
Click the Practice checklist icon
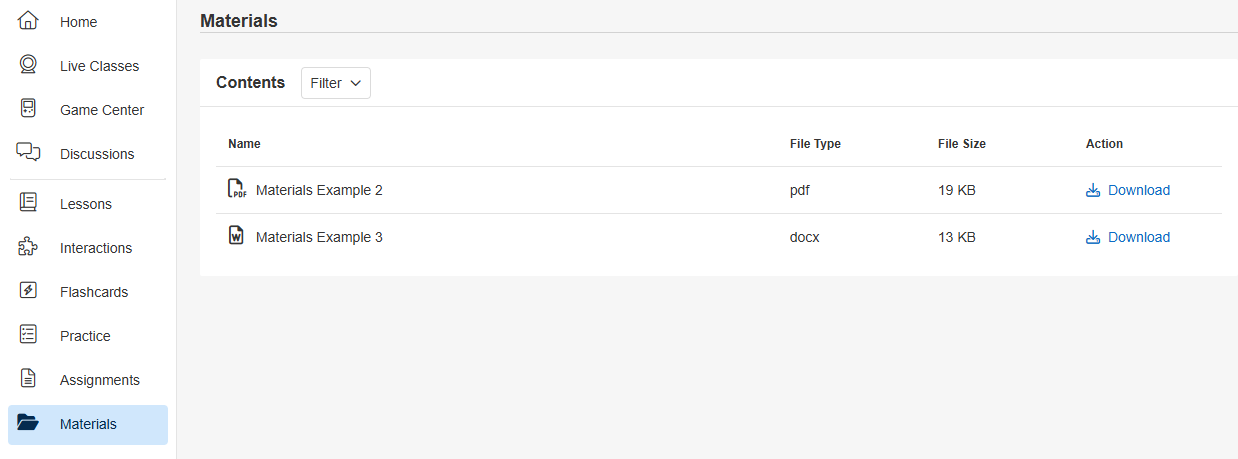click(x=28, y=335)
